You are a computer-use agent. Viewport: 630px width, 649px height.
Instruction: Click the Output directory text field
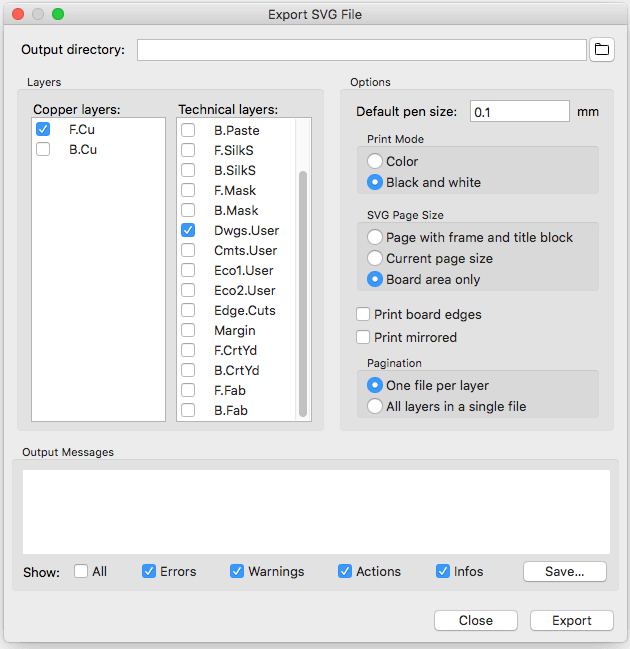tap(361, 50)
